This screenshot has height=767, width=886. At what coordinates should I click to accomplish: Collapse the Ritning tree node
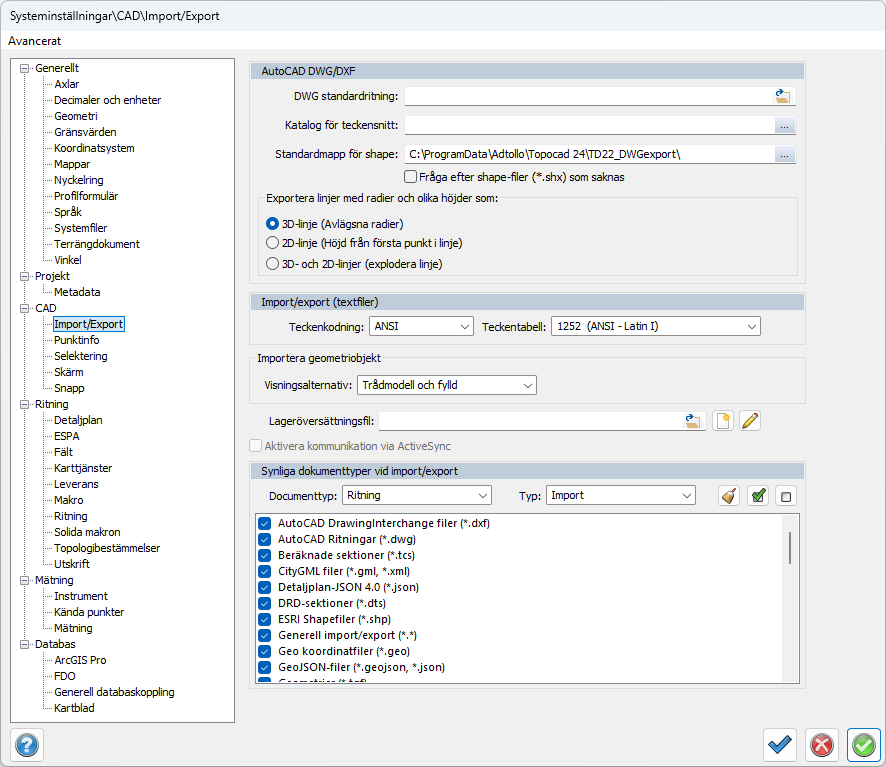click(x=25, y=404)
